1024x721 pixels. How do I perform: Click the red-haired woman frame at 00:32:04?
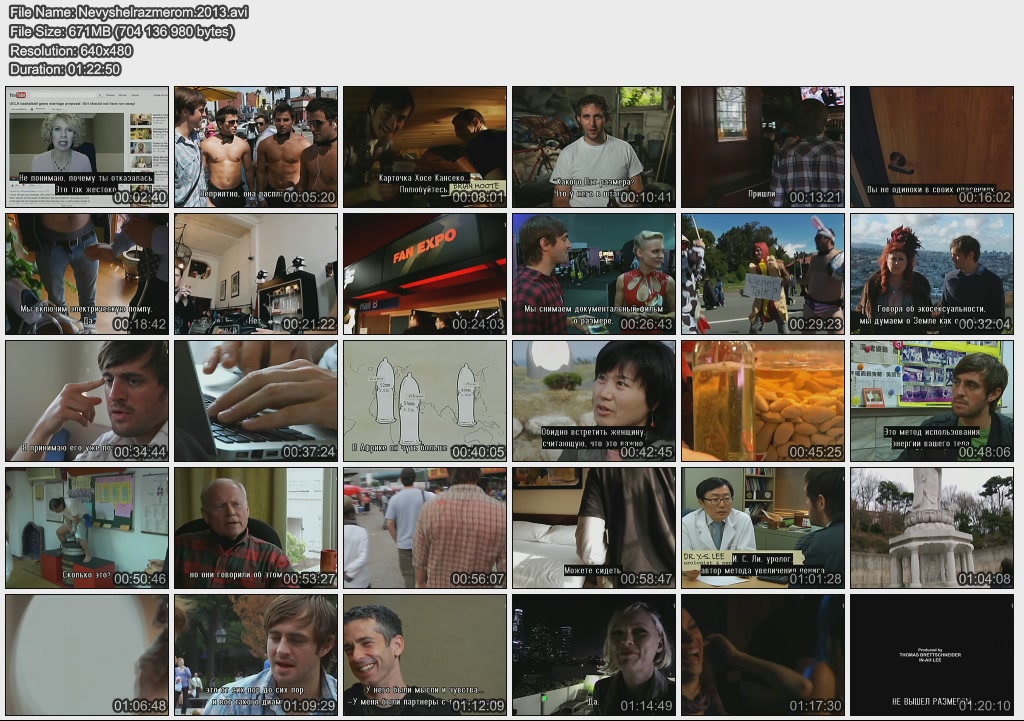[x=932, y=274]
